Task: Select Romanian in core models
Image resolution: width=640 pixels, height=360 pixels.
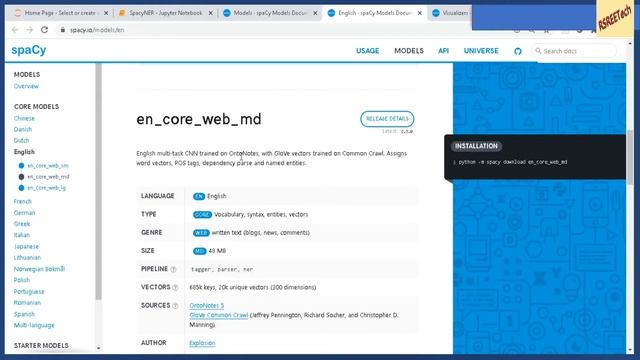Action: coord(27,302)
